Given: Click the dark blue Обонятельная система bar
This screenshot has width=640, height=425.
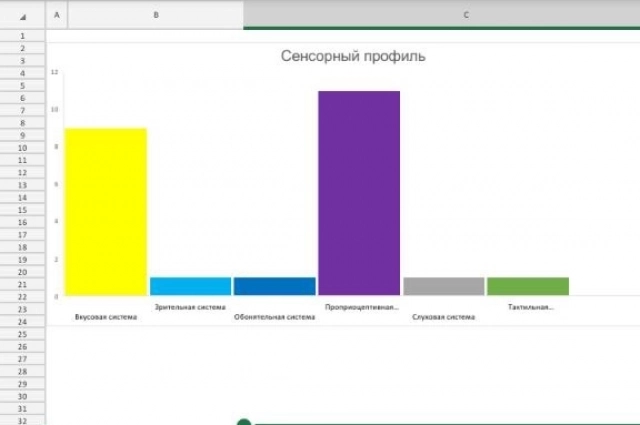Looking at the screenshot, I should pos(275,286).
